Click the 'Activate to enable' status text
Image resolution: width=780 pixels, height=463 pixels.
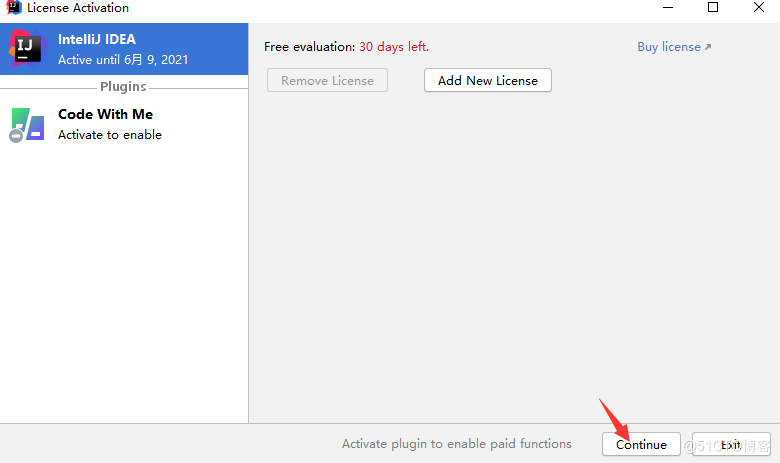point(110,135)
